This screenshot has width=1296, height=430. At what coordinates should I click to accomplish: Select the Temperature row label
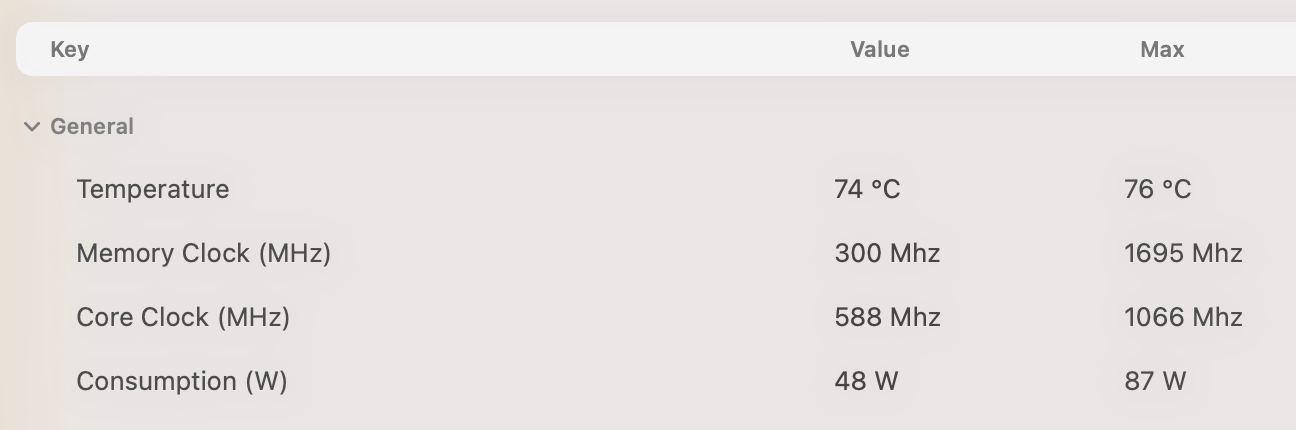[x=153, y=190]
